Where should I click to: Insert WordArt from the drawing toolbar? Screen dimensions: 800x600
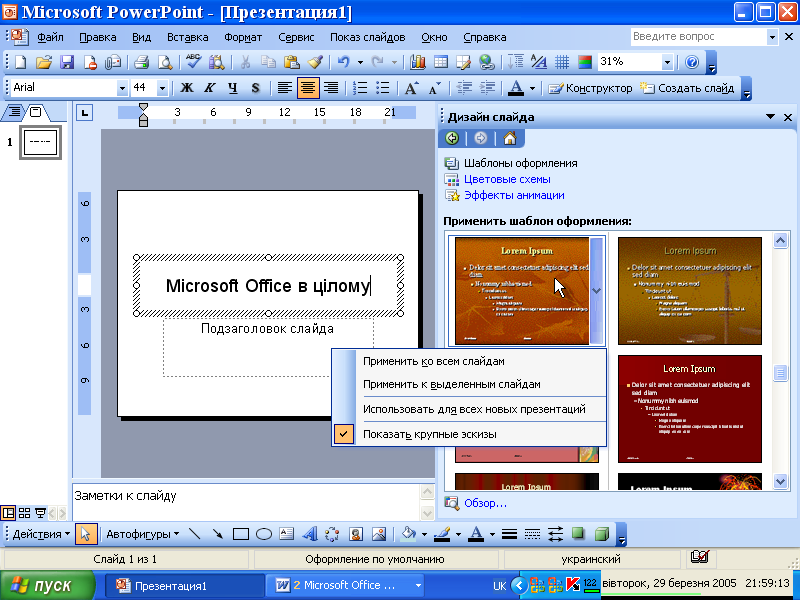click(x=309, y=534)
